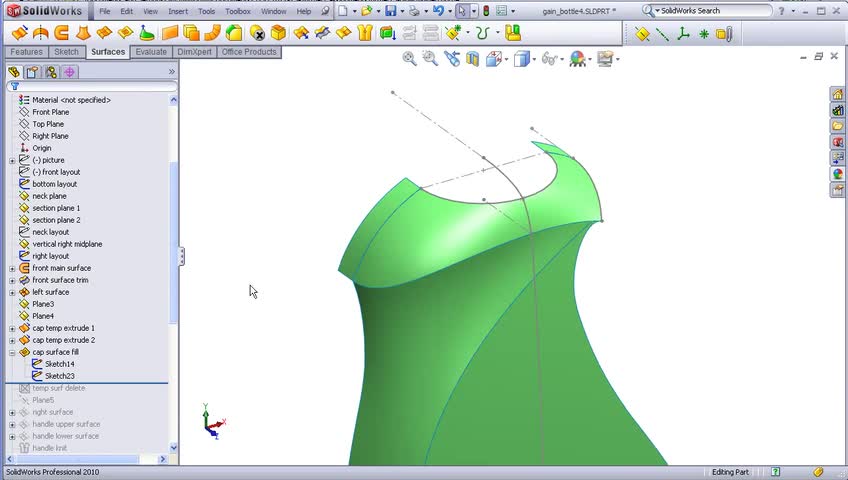Select the Replace Face tool
Screen dimensions: 848x480
click(x=279, y=34)
